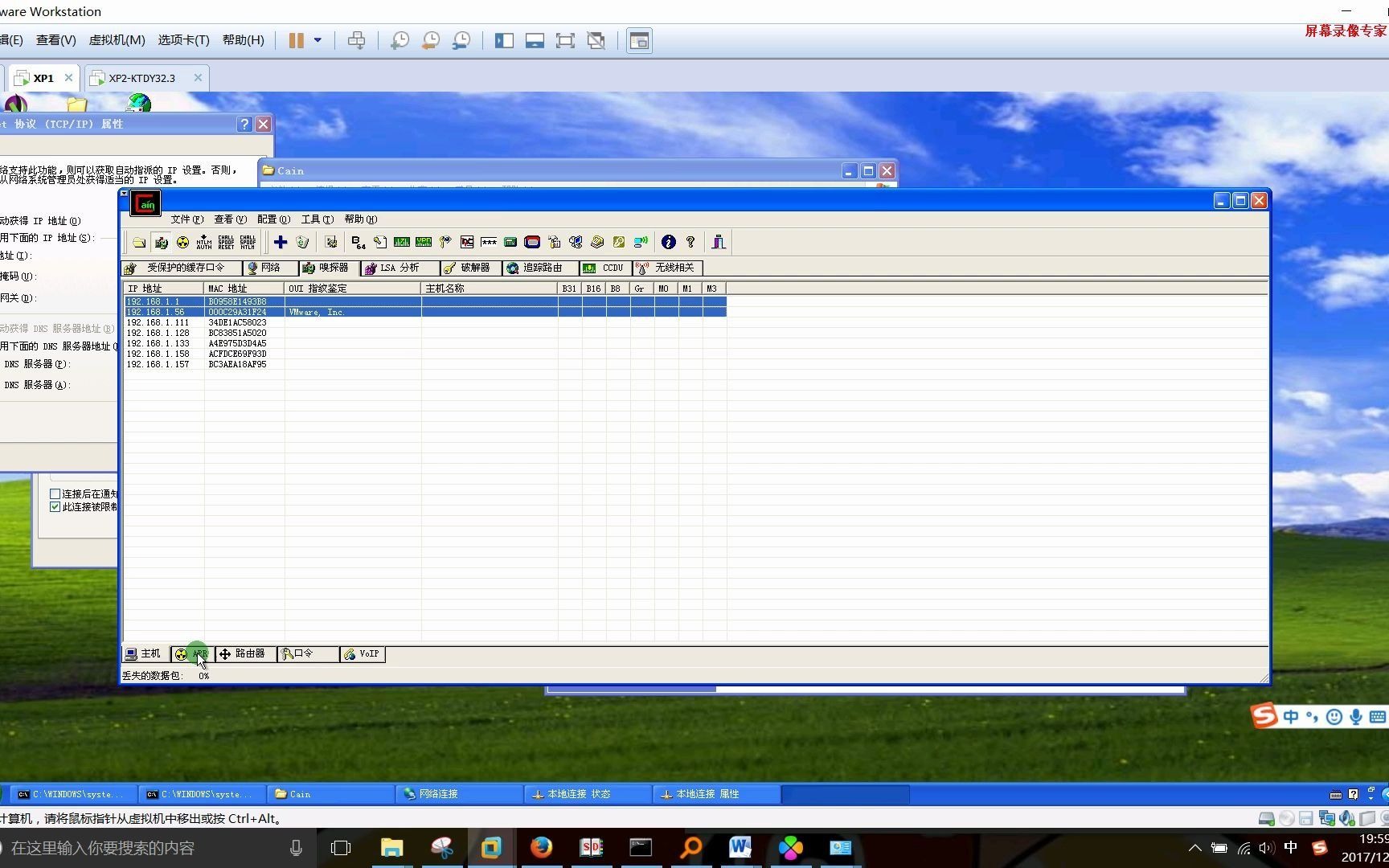The height and width of the screenshot is (868, 1389).
Task: Click the open folder icon in Cain toolbar
Action: 139,242
